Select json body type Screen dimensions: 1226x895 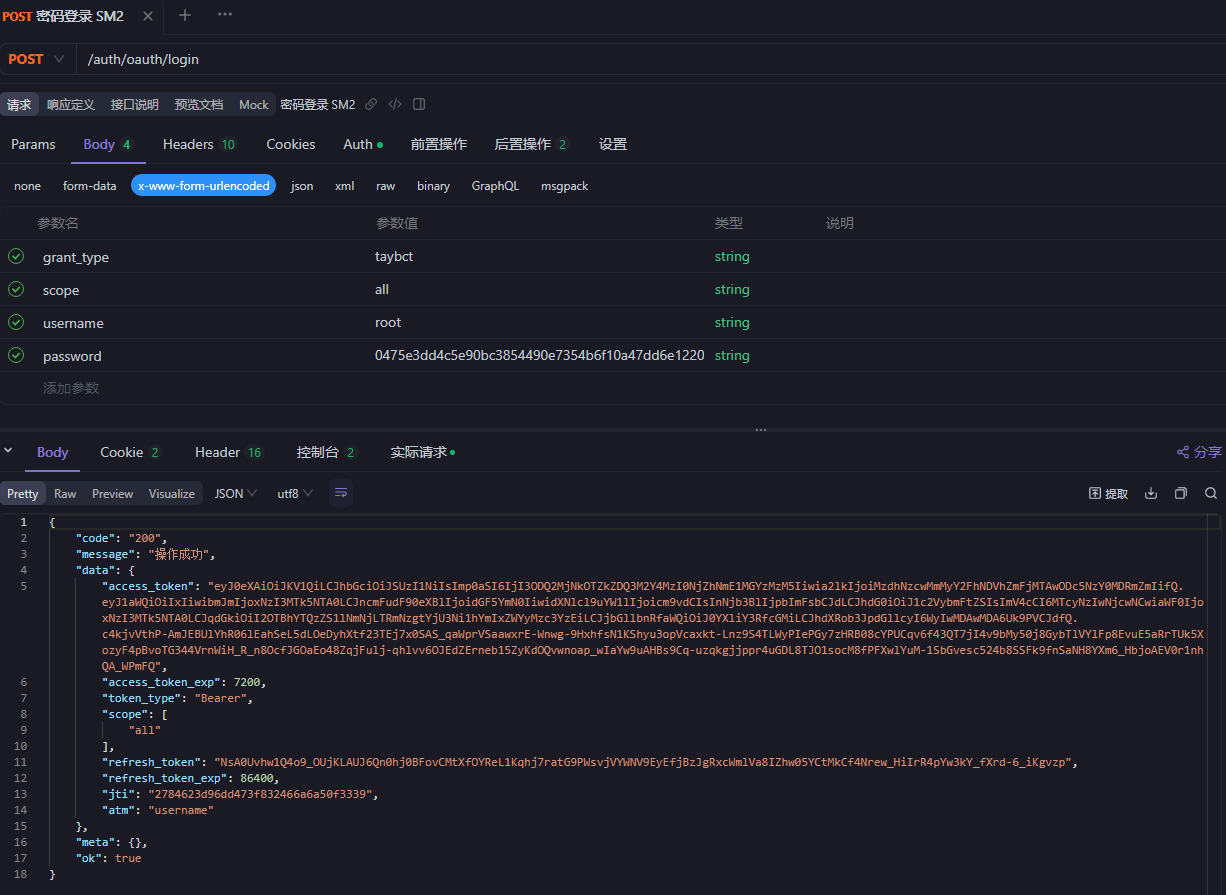tap(302, 186)
